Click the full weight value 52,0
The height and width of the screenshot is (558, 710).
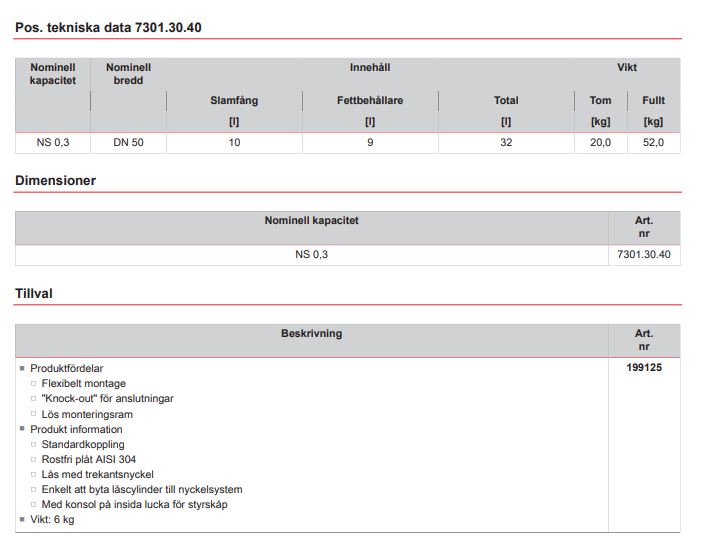[x=653, y=143]
